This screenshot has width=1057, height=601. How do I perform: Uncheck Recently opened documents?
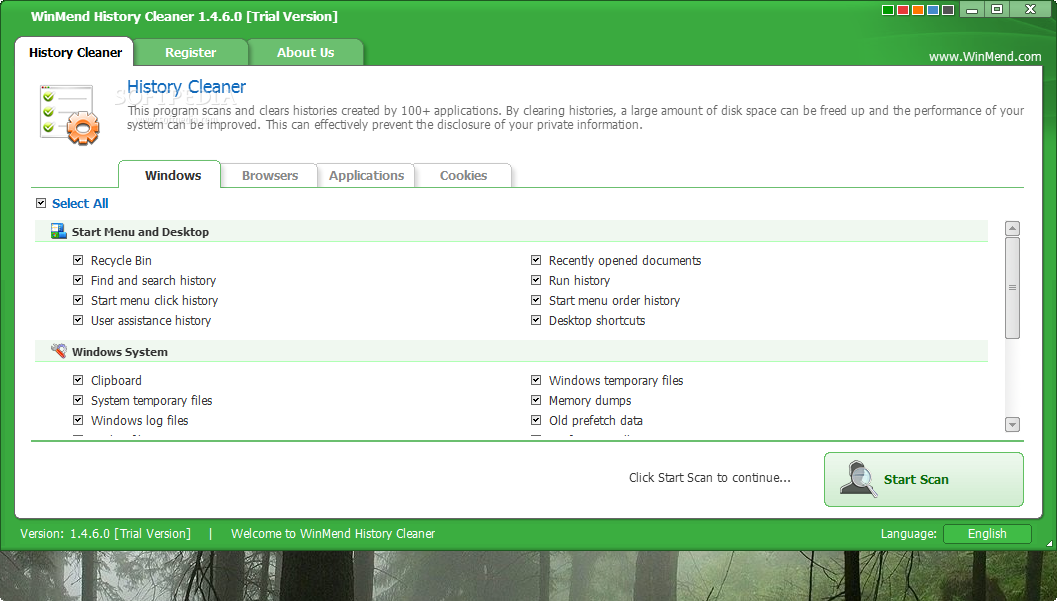[x=536, y=260]
